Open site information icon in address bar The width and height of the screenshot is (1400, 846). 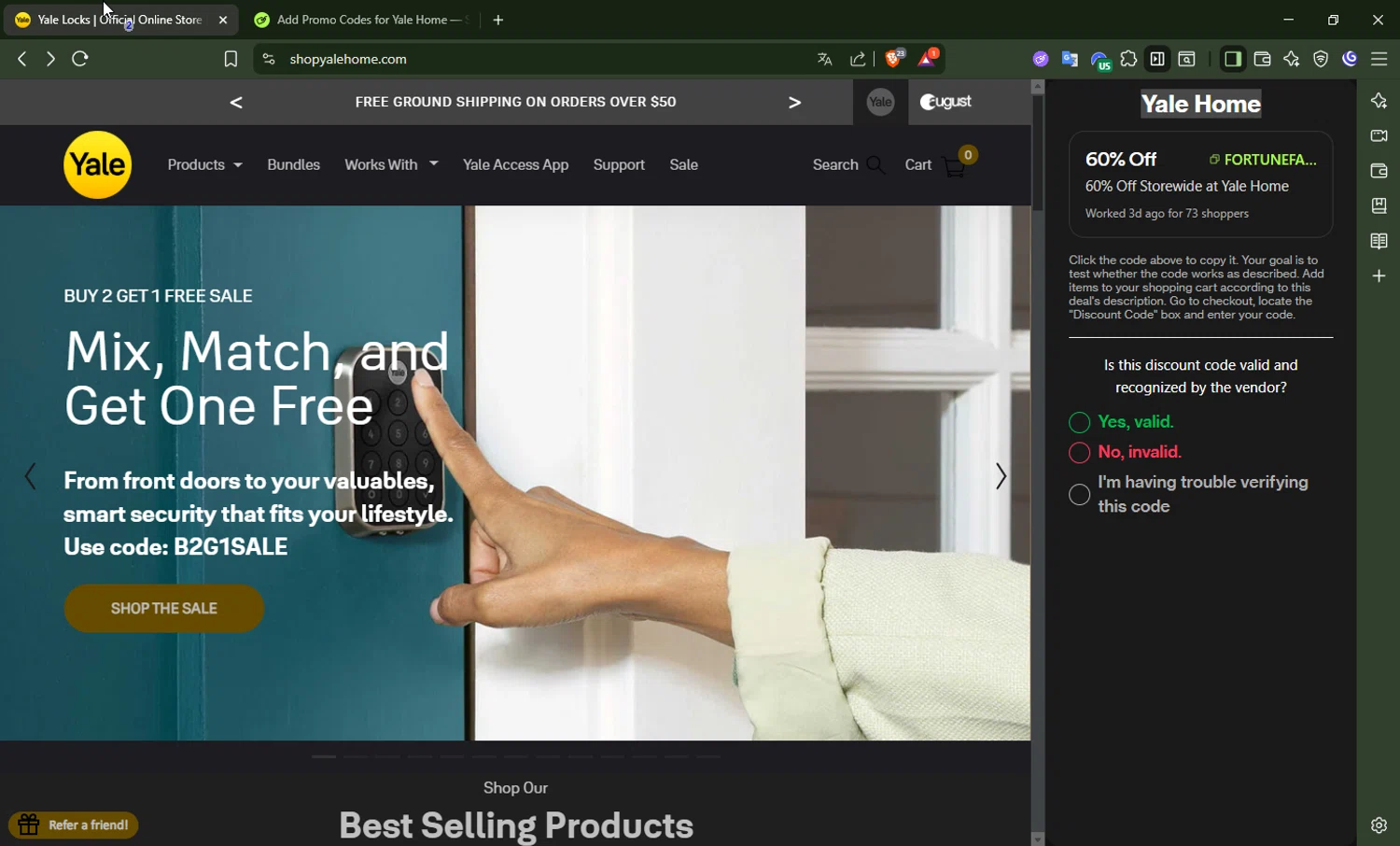269,59
